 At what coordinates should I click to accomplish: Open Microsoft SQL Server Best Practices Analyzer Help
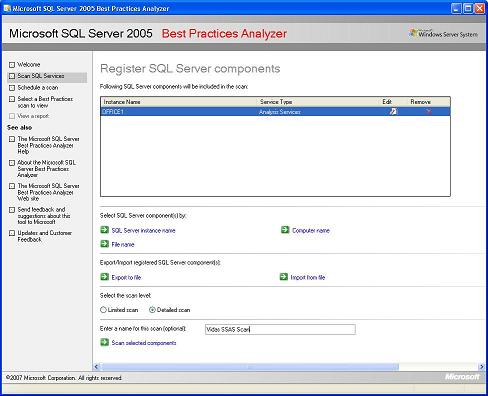pyautogui.click(x=48, y=145)
